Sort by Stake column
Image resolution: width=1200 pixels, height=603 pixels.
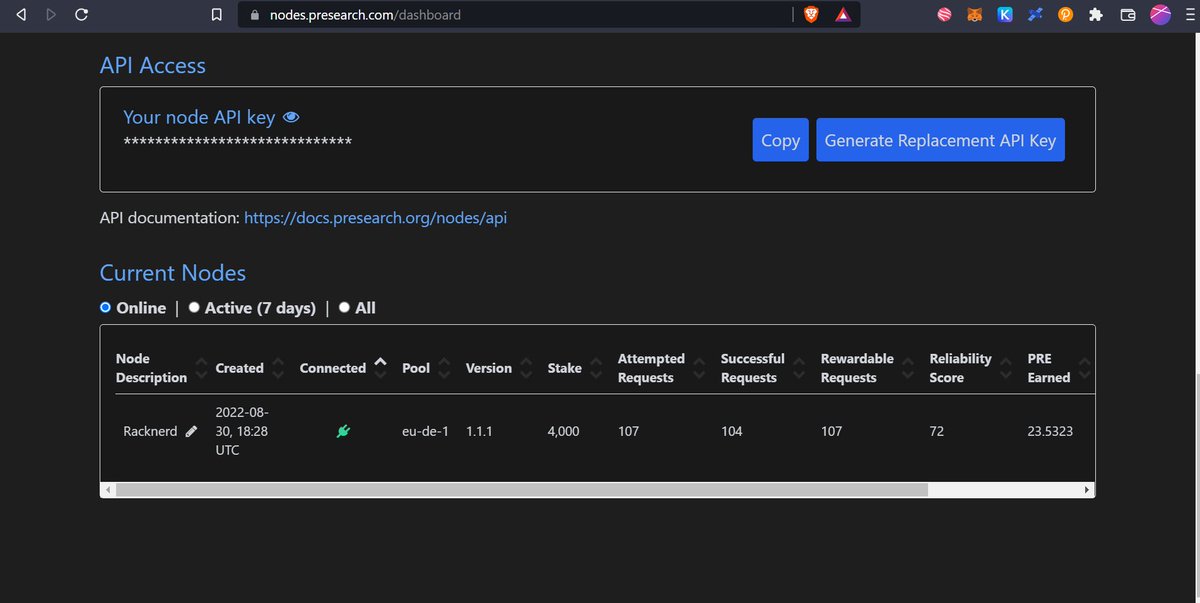596,368
